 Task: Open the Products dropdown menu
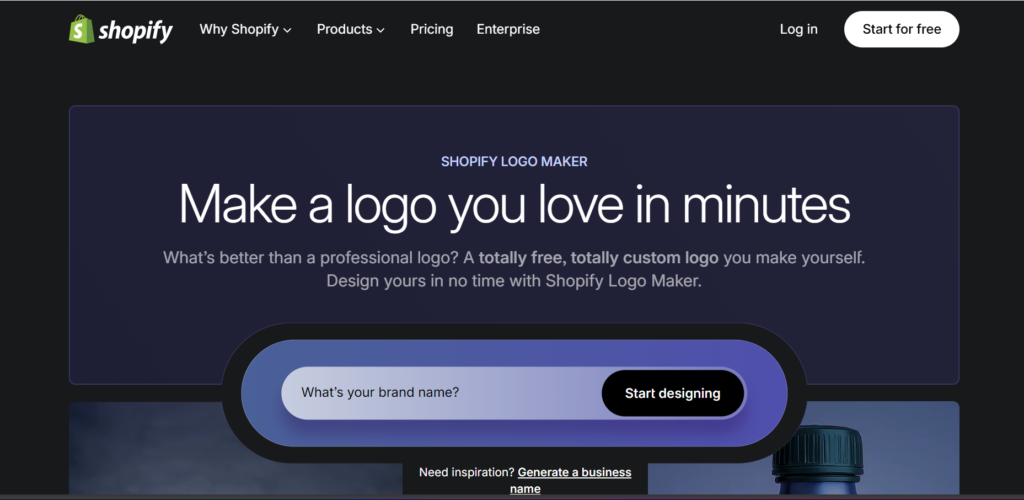coord(351,29)
